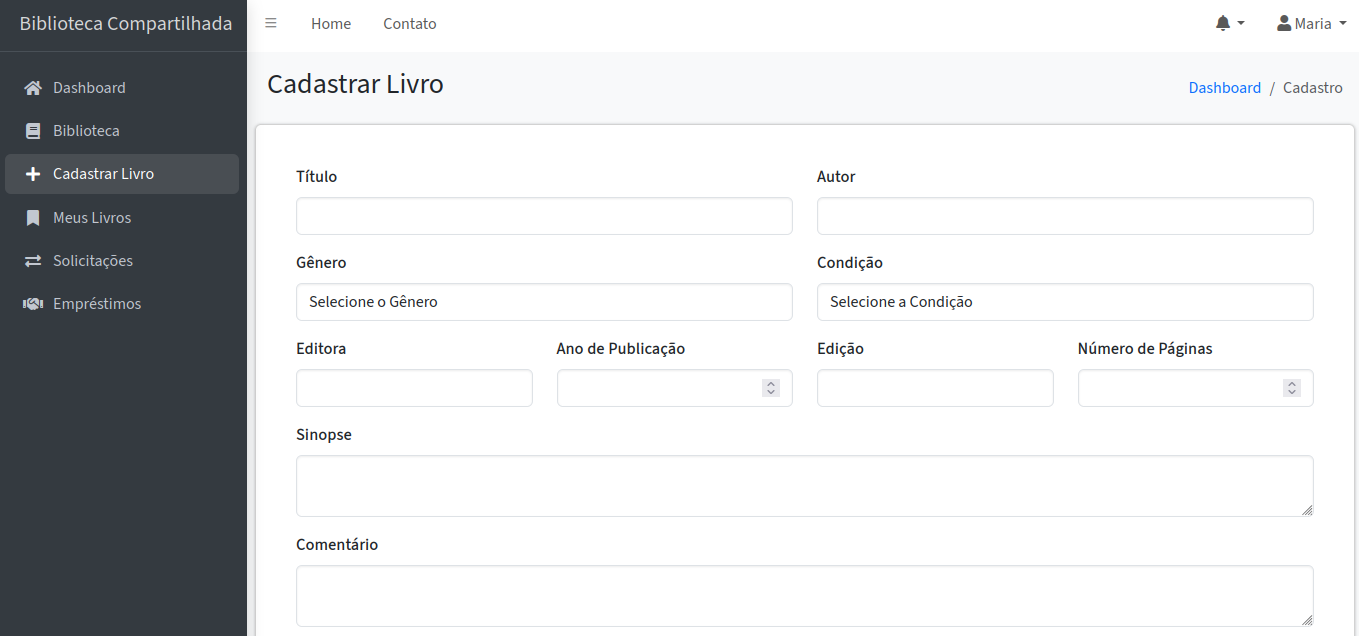The image size is (1359, 636).
Task: Click the user profile icon beside Maria
Action: 1283,23
